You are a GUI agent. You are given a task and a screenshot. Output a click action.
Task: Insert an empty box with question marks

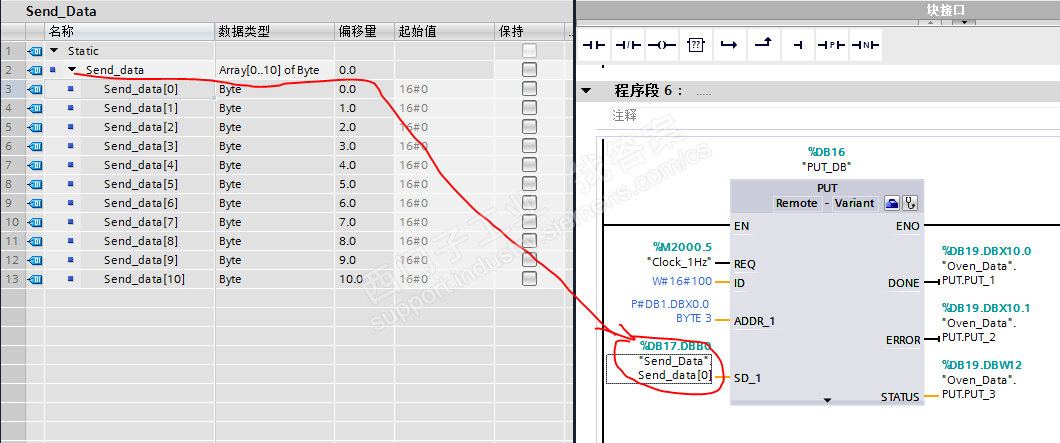(696, 45)
